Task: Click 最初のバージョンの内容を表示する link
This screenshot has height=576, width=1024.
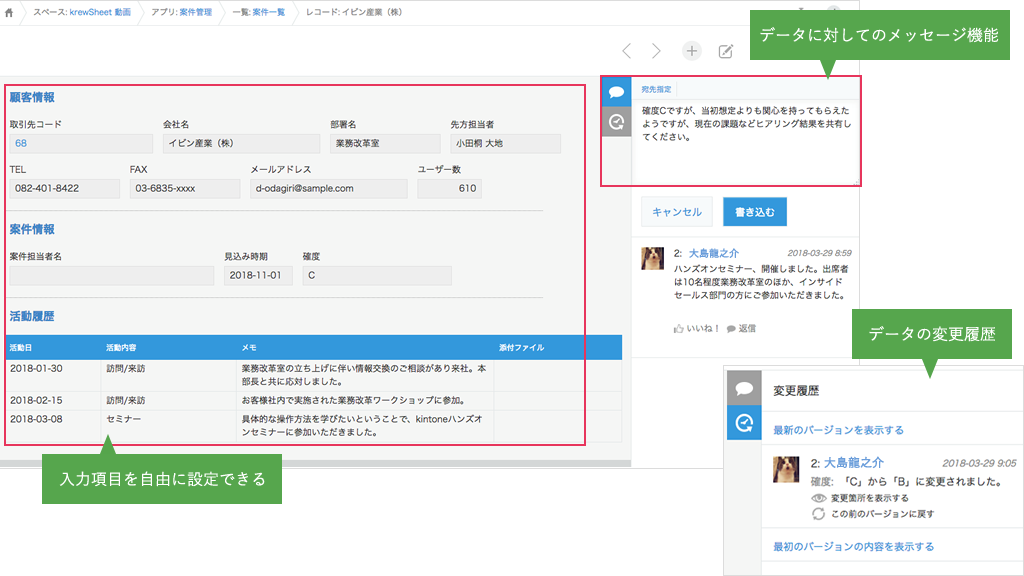Action: (854, 547)
